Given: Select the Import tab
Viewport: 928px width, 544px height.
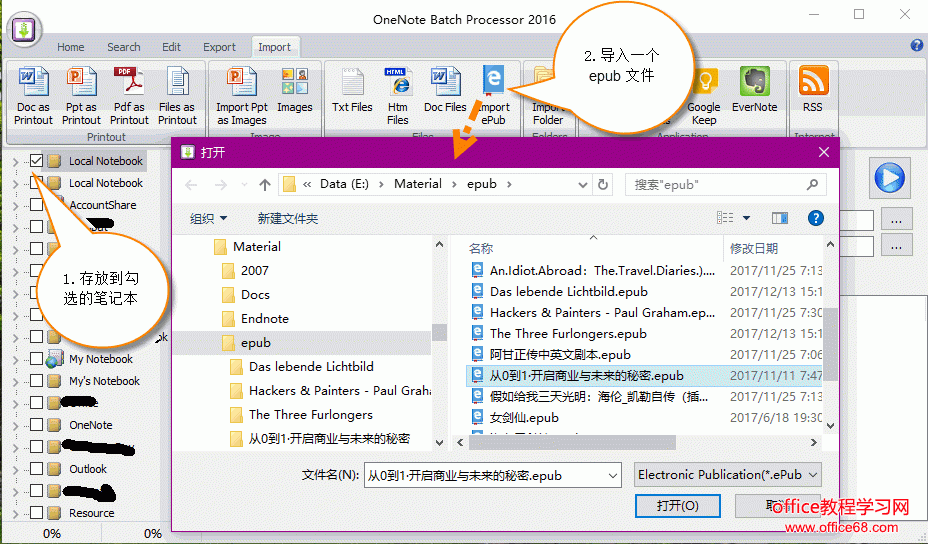Looking at the screenshot, I should (275, 47).
